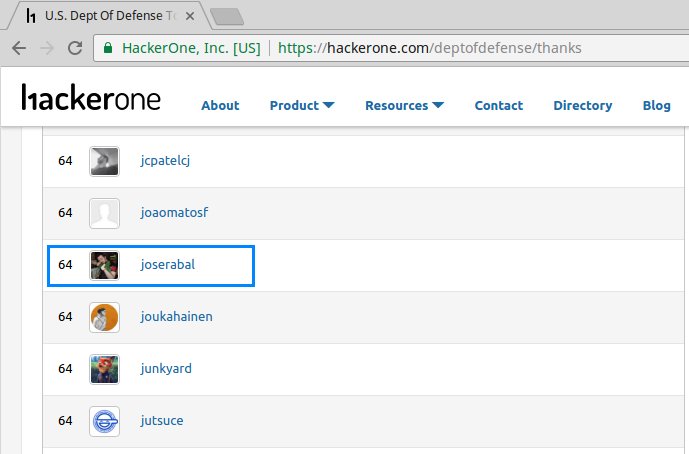Click joaomatosf's default avatar

(105, 214)
